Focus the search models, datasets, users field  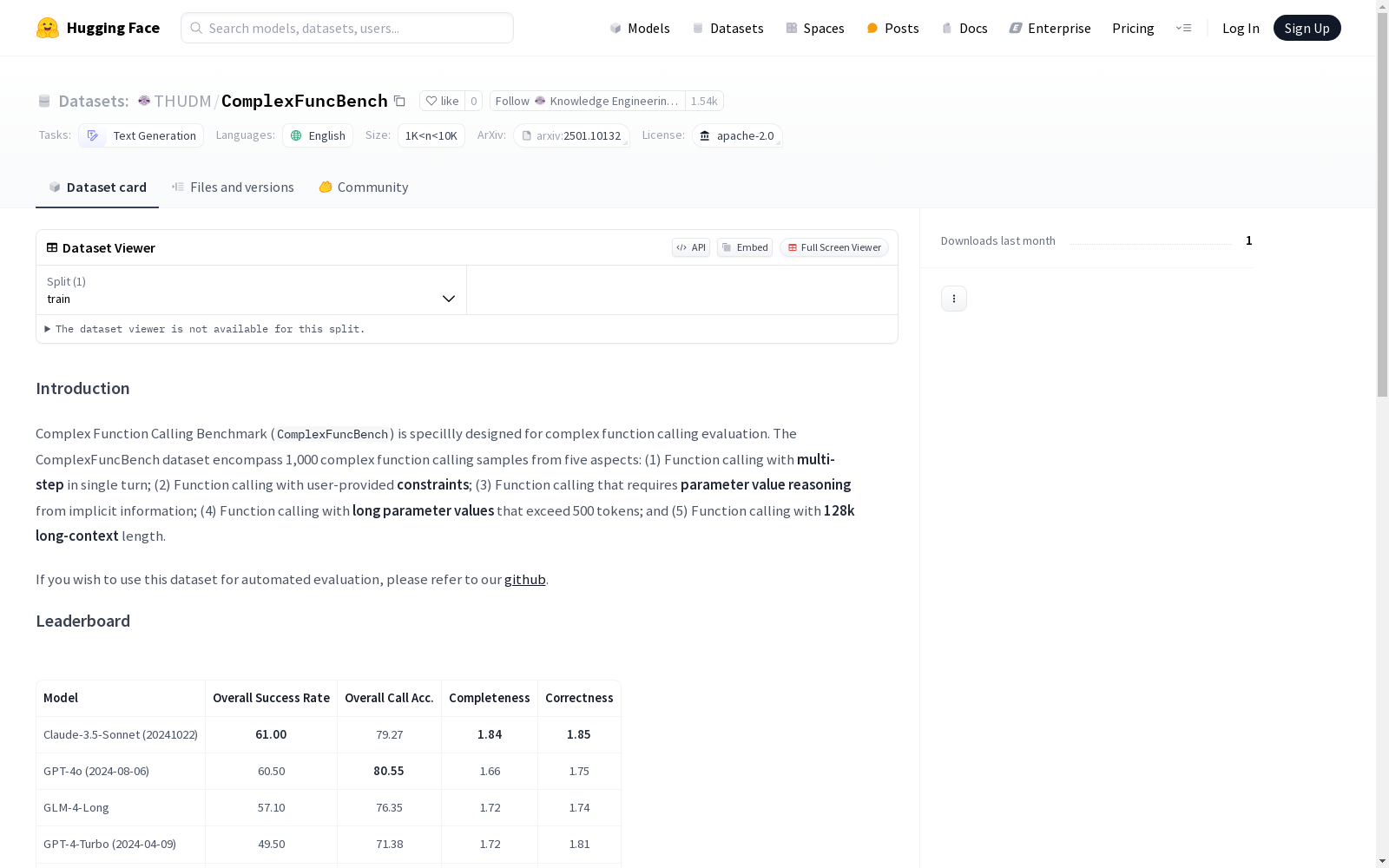(347, 28)
